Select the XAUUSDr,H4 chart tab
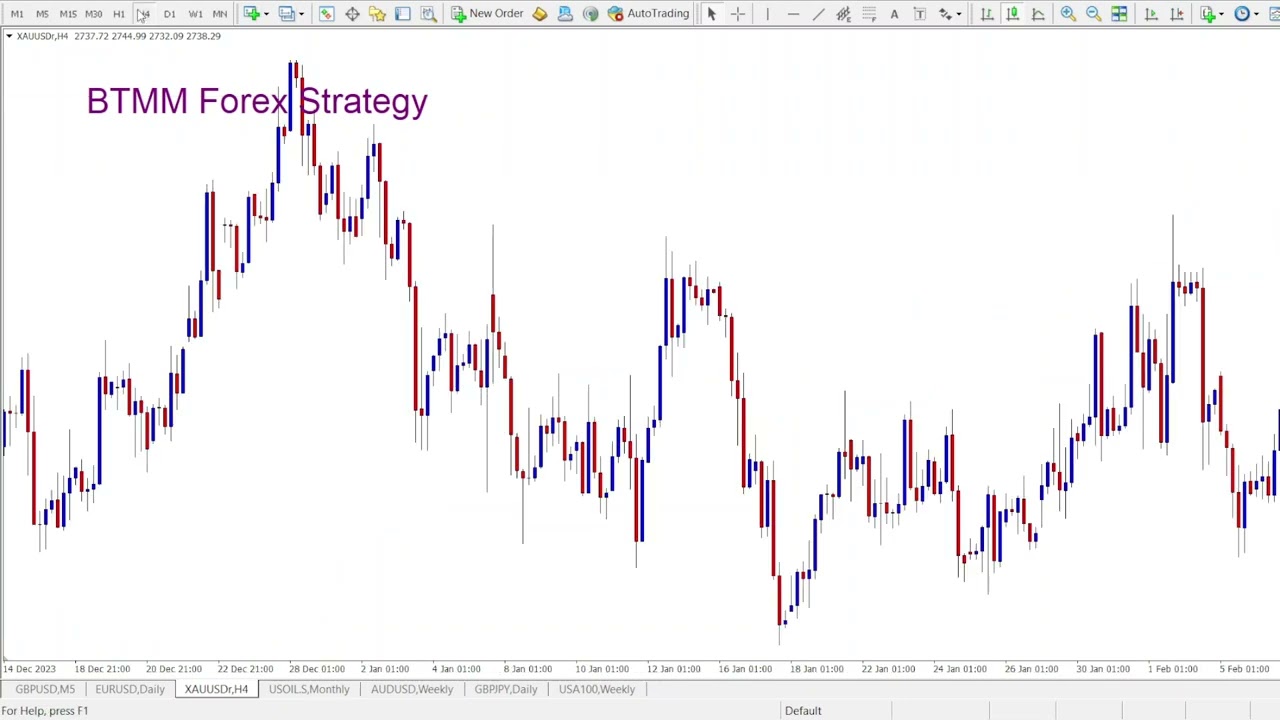Screen dimensions: 1280x720 click(216, 689)
